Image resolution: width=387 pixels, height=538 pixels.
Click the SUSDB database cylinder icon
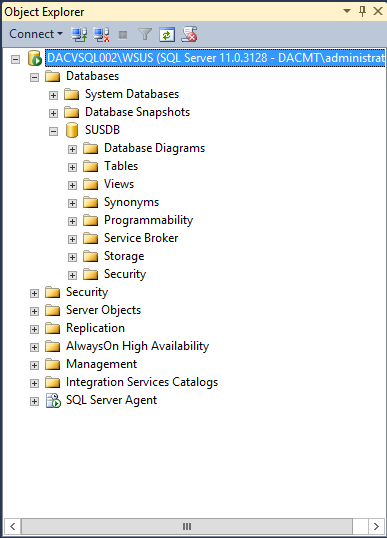[72, 130]
